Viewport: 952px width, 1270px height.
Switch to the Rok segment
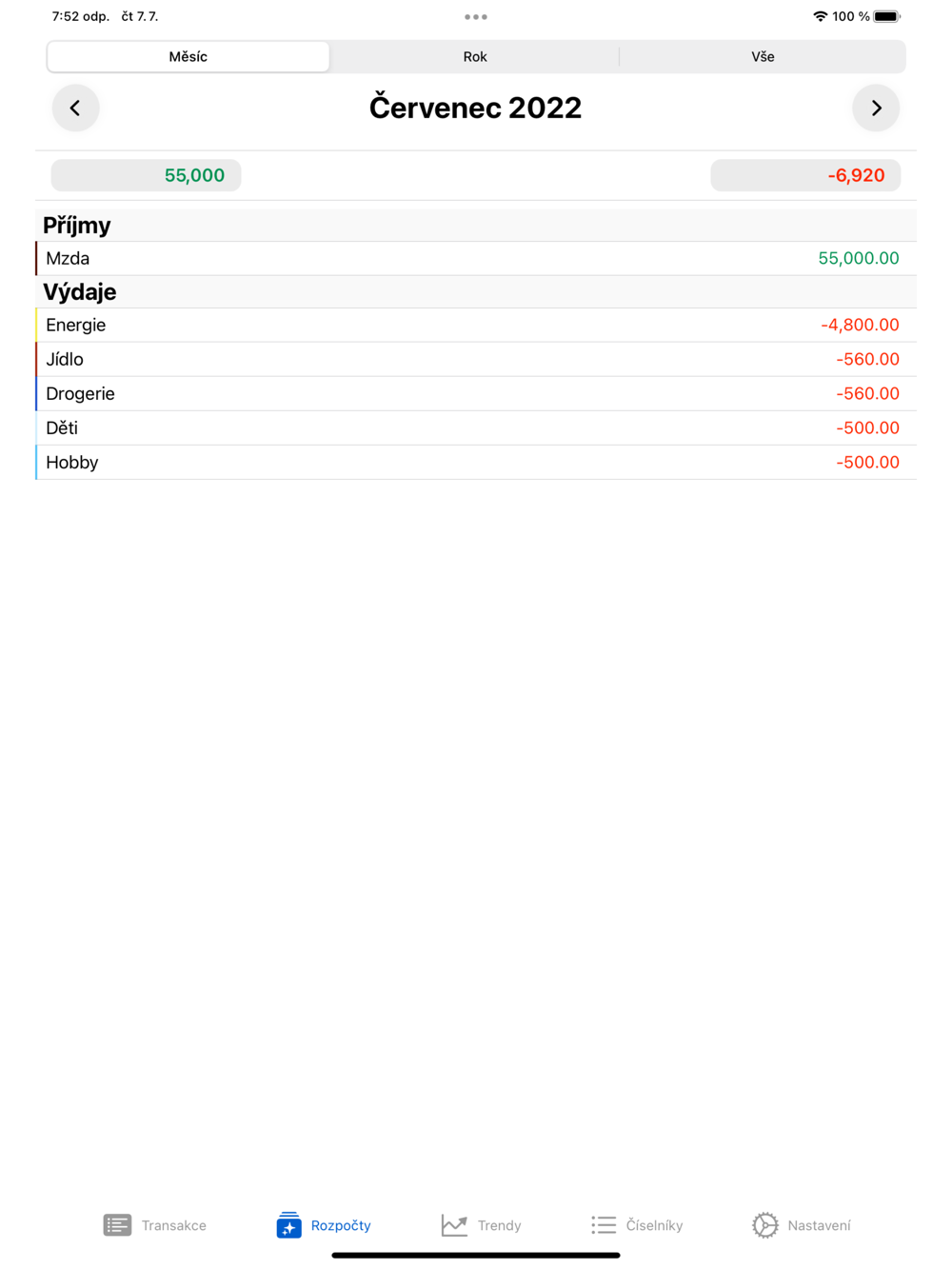pos(475,56)
